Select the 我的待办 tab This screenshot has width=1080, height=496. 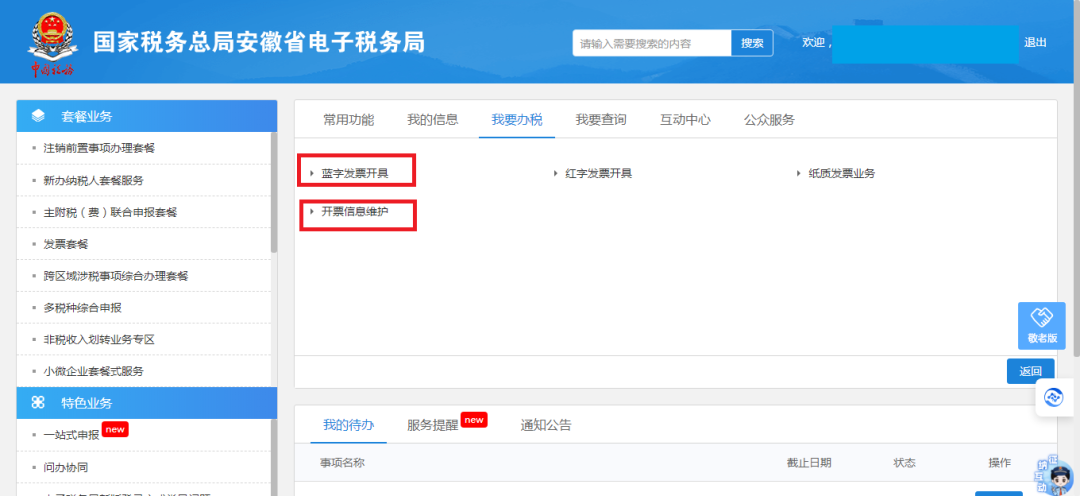[349, 425]
